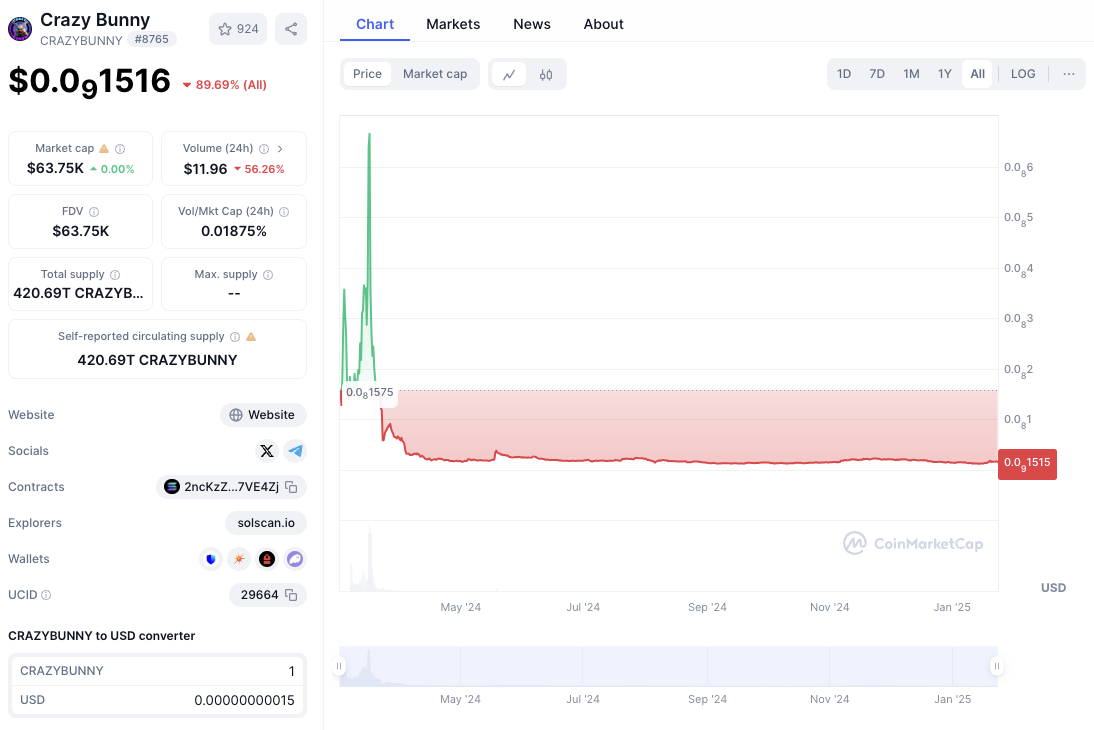Toggle the LOG scale on the chart
1094x730 pixels.
(x=1023, y=74)
